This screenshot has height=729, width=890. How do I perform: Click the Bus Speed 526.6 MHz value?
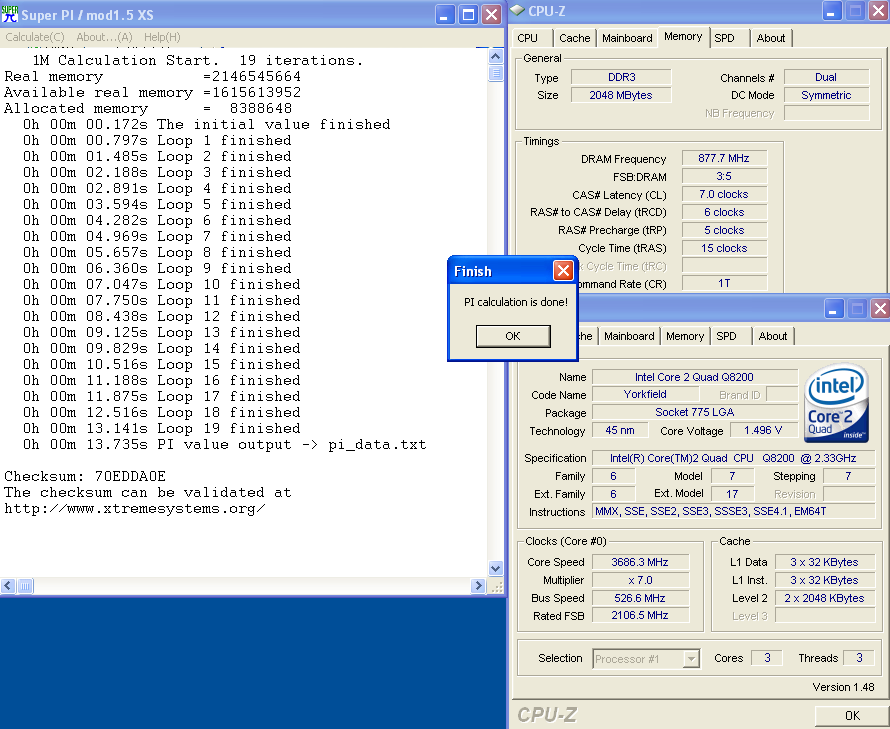(640, 598)
